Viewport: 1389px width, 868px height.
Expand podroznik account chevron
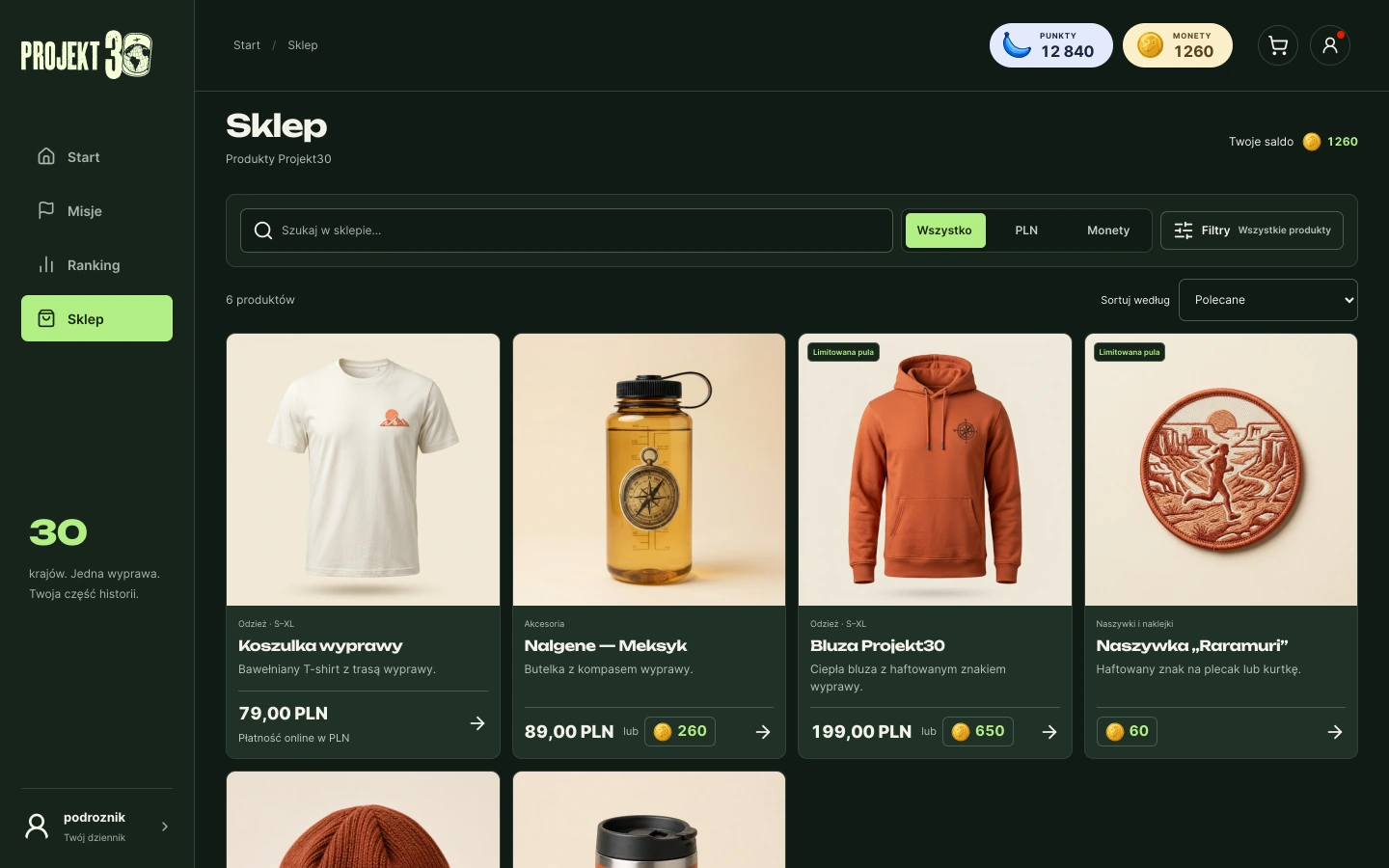click(x=165, y=827)
